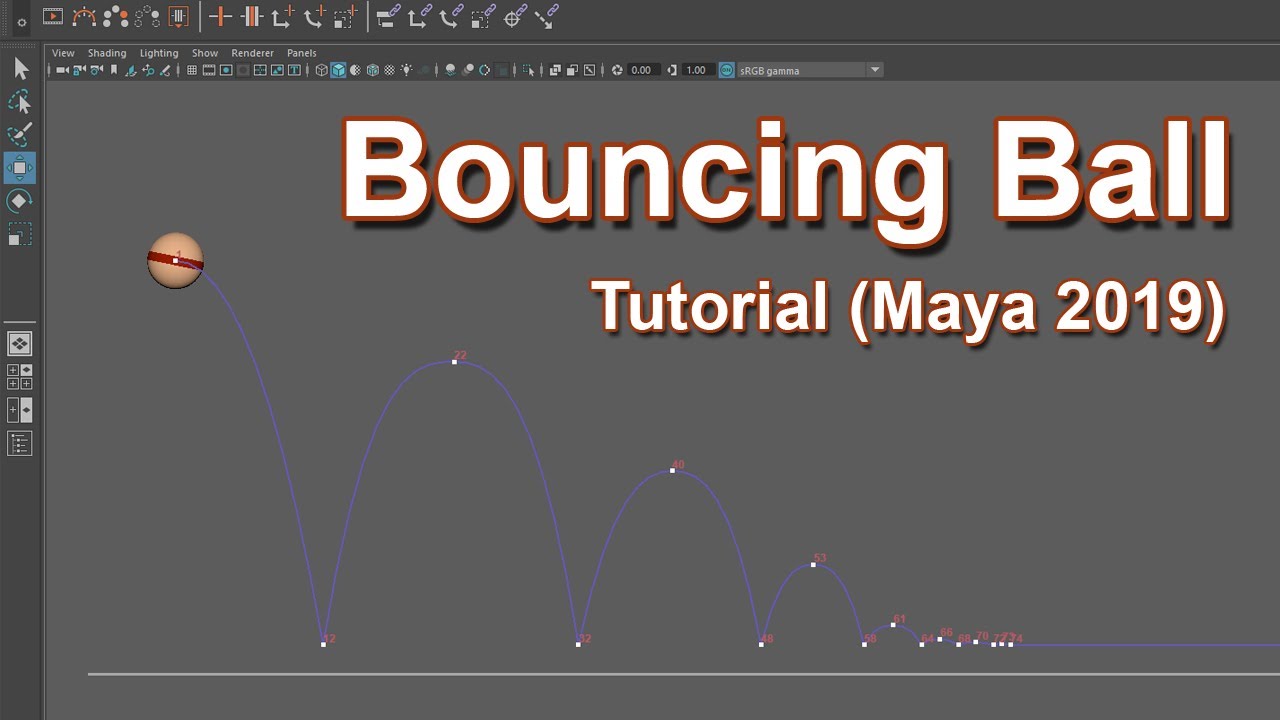Open the sRGB gamma view transform dropdown

click(810, 70)
